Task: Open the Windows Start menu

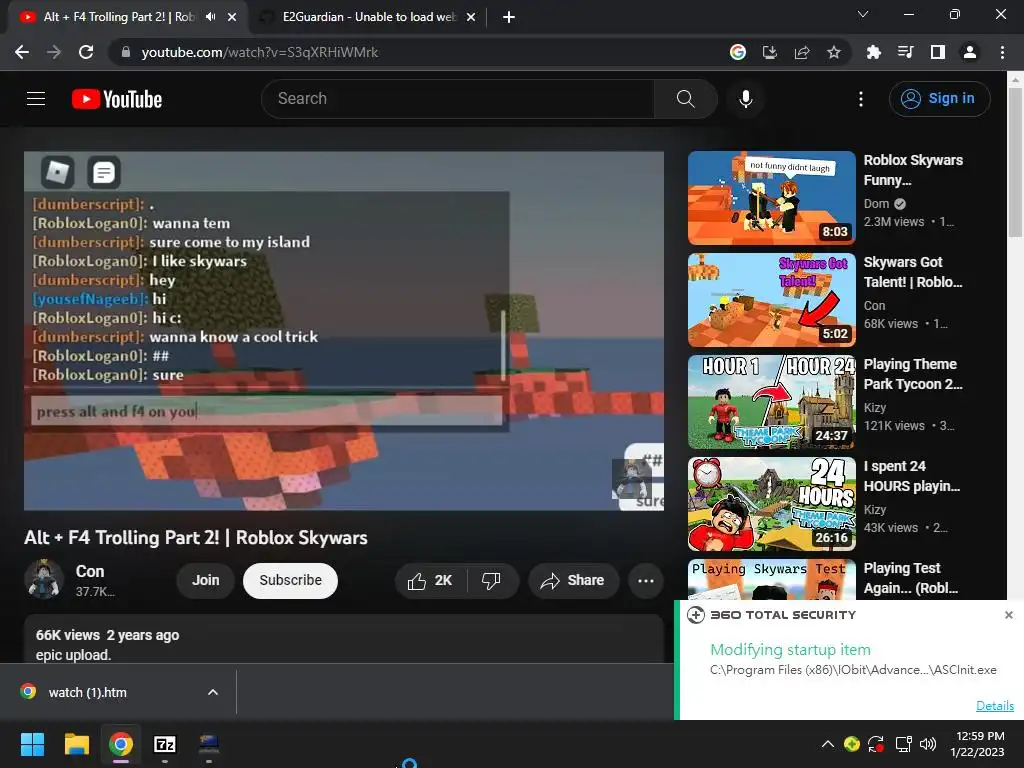Action: coord(32,744)
